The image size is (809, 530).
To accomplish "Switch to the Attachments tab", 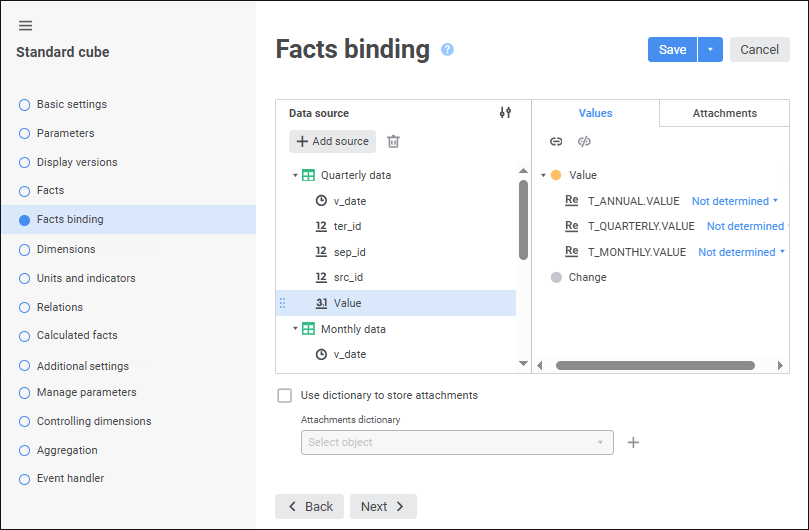I will (724, 113).
